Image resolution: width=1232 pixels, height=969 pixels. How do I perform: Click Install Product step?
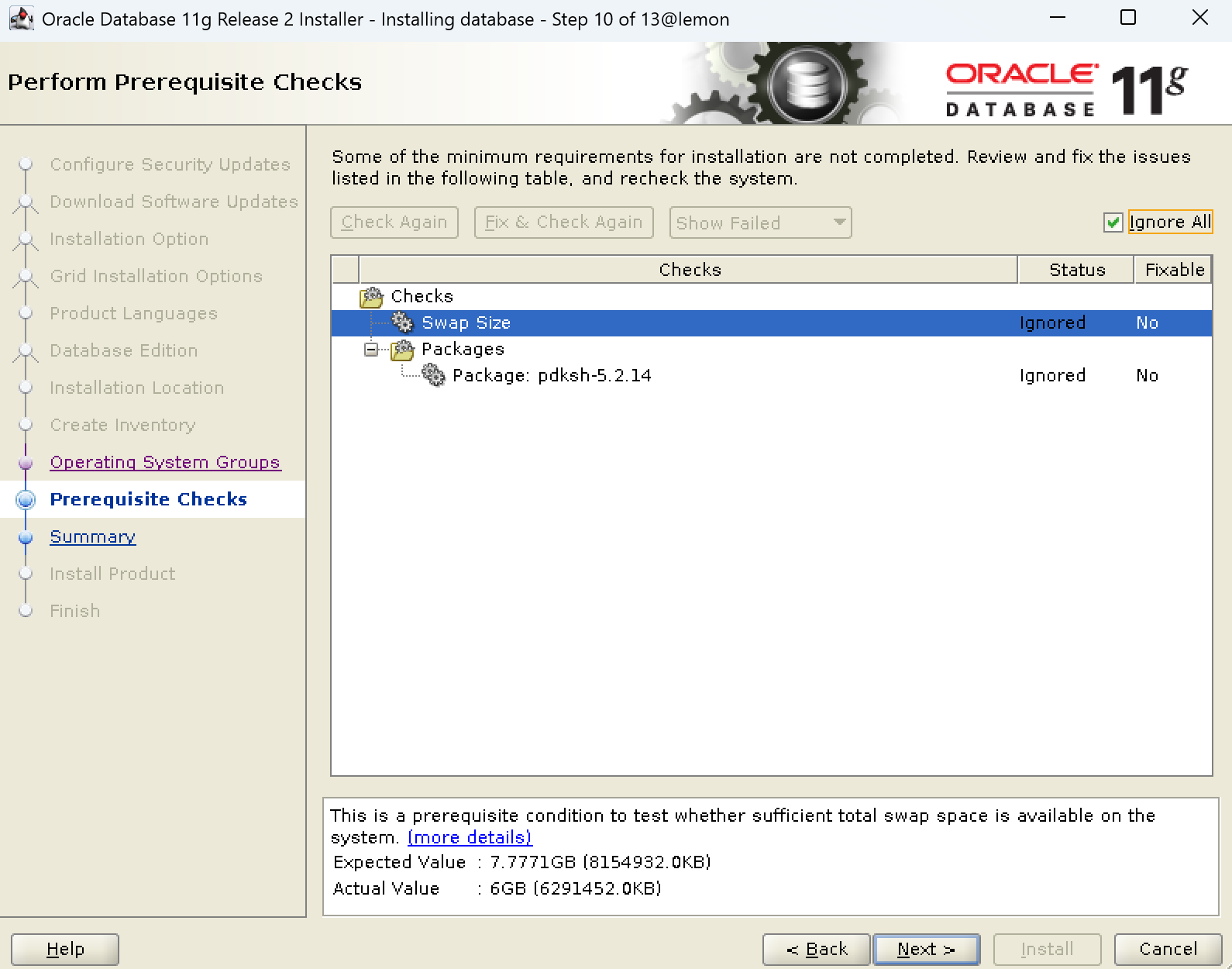pos(113,574)
